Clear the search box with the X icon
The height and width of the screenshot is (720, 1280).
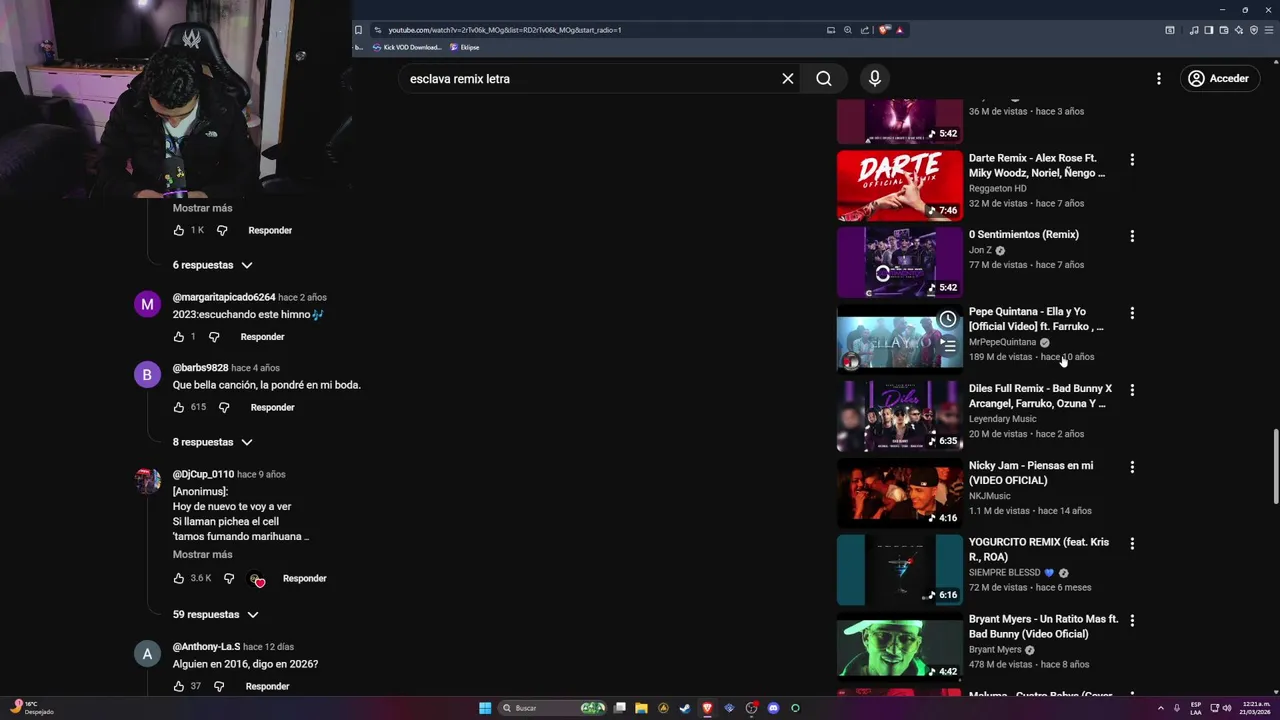(x=788, y=78)
